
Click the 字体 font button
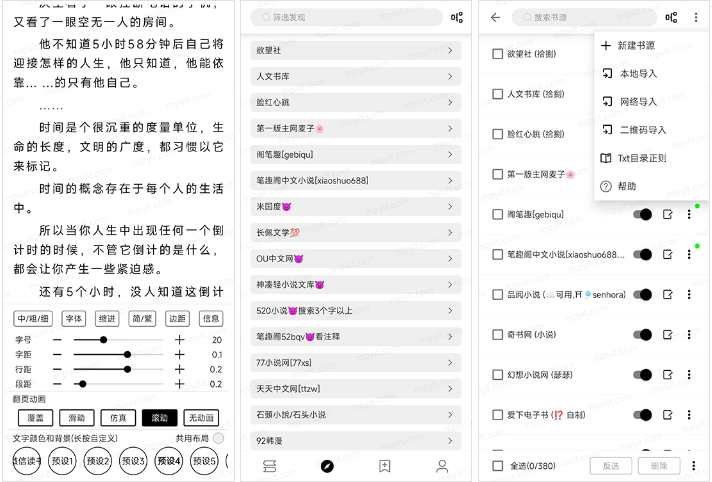[x=74, y=319]
